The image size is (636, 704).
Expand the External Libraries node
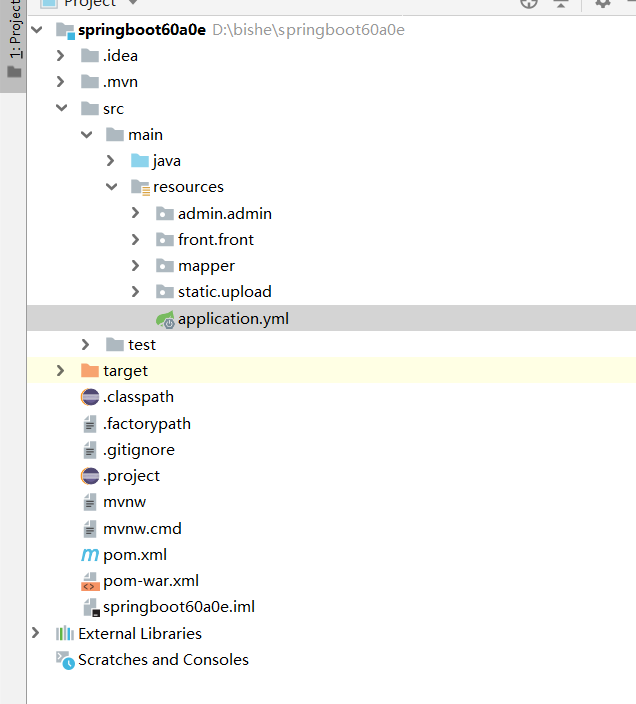(36, 633)
